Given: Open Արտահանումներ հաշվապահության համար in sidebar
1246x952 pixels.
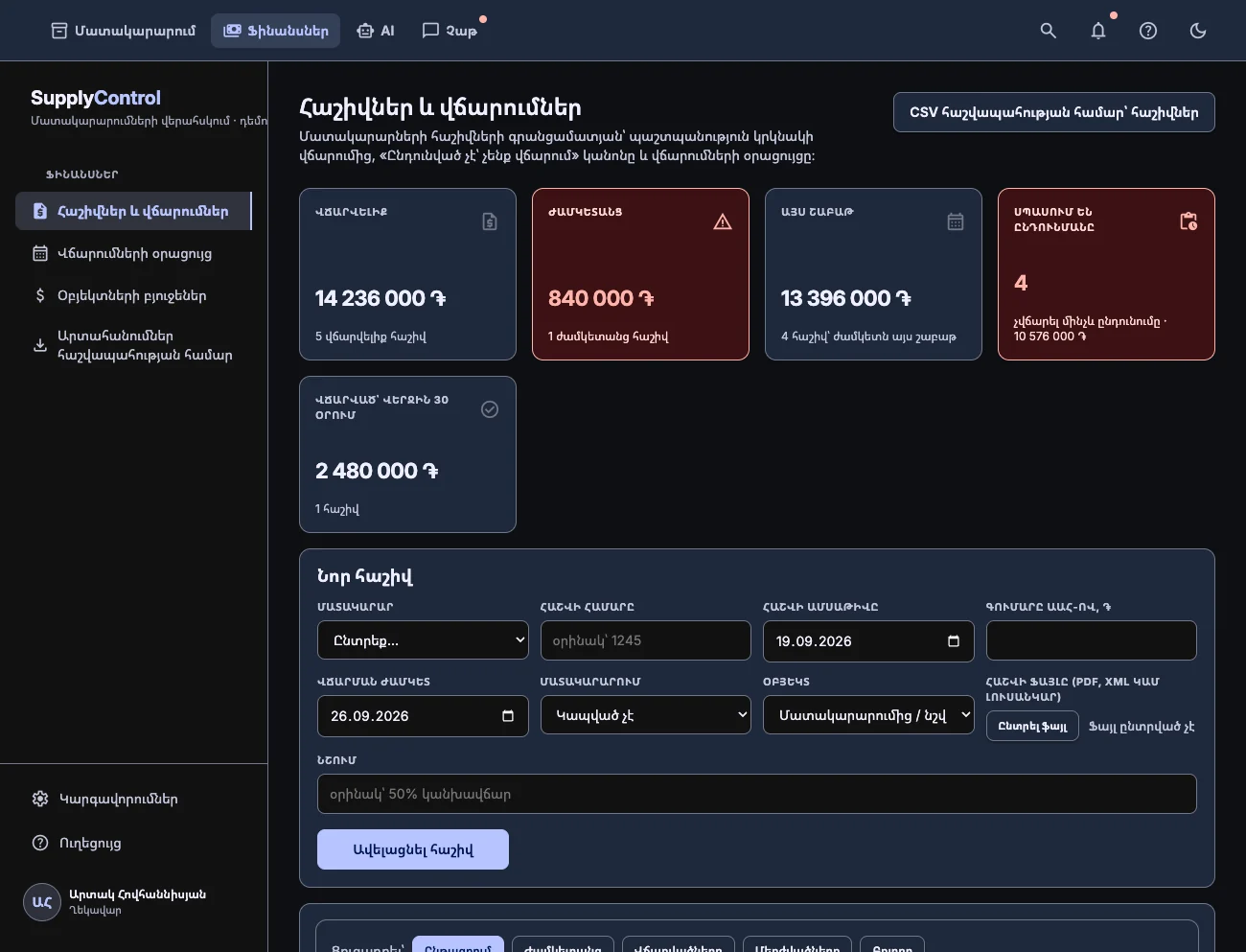Looking at the screenshot, I should coord(133,345).
